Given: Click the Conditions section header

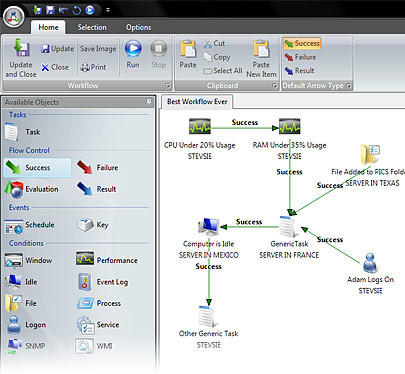Looking at the screenshot, I should (26, 243).
